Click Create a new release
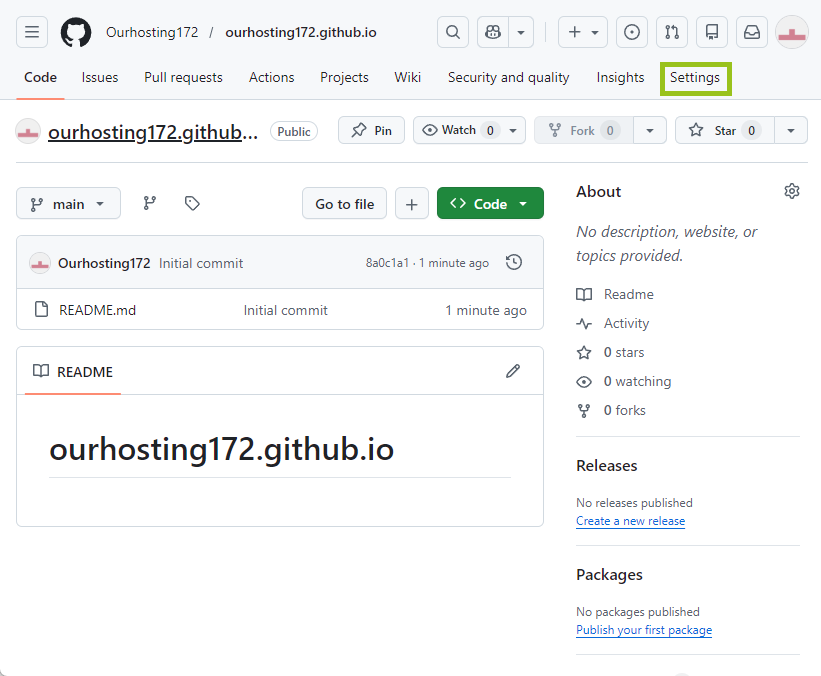 click(x=630, y=521)
